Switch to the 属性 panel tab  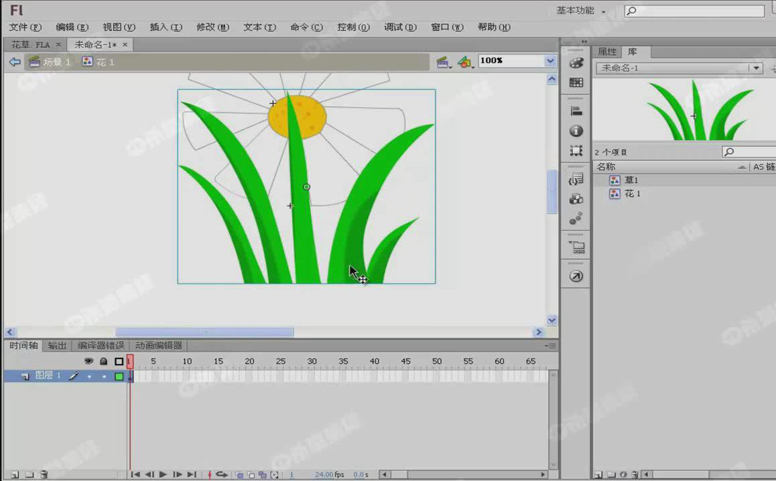(607, 51)
